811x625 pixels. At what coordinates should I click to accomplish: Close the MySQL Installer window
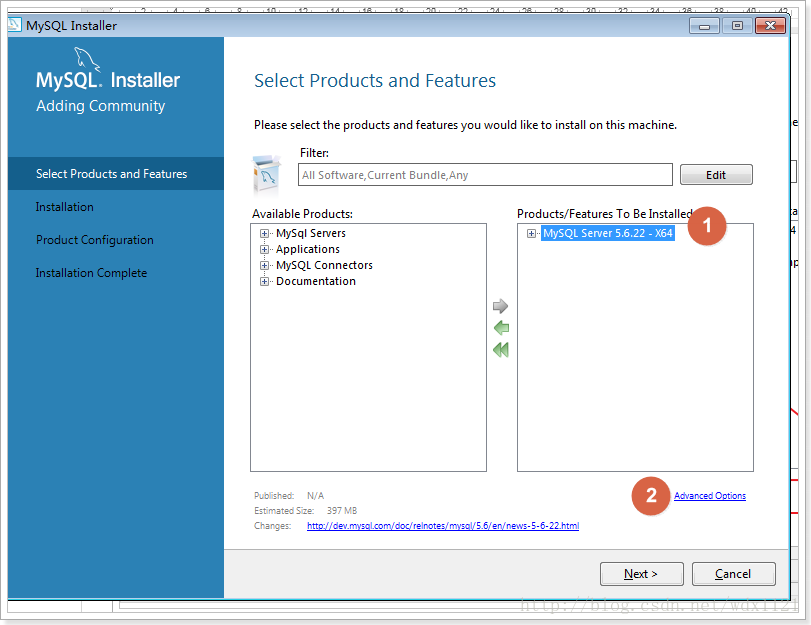pyautogui.click(x=770, y=26)
